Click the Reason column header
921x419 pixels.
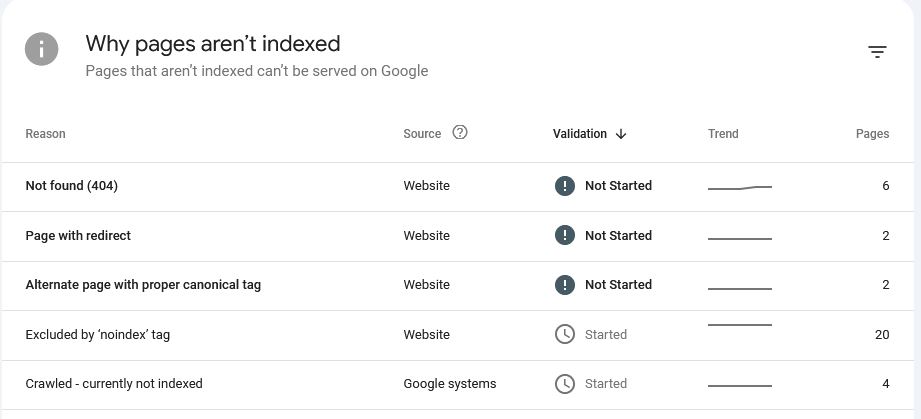(45, 134)
